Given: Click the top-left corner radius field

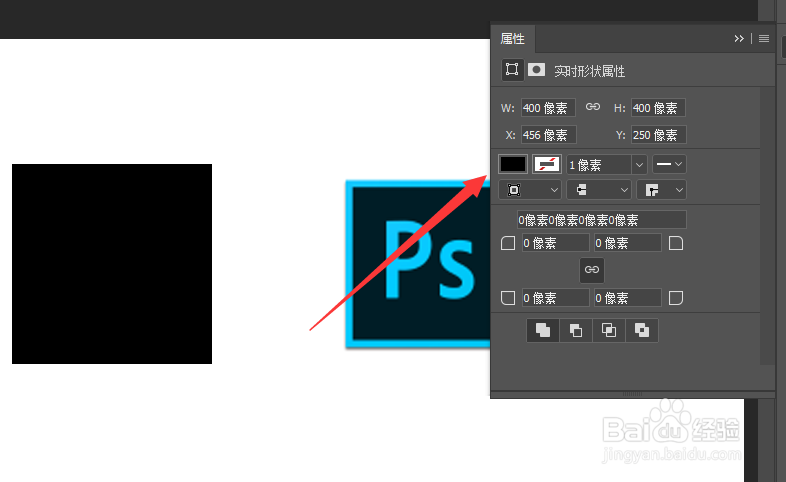Looking at the screenshot, I should (x=555, y=243).
